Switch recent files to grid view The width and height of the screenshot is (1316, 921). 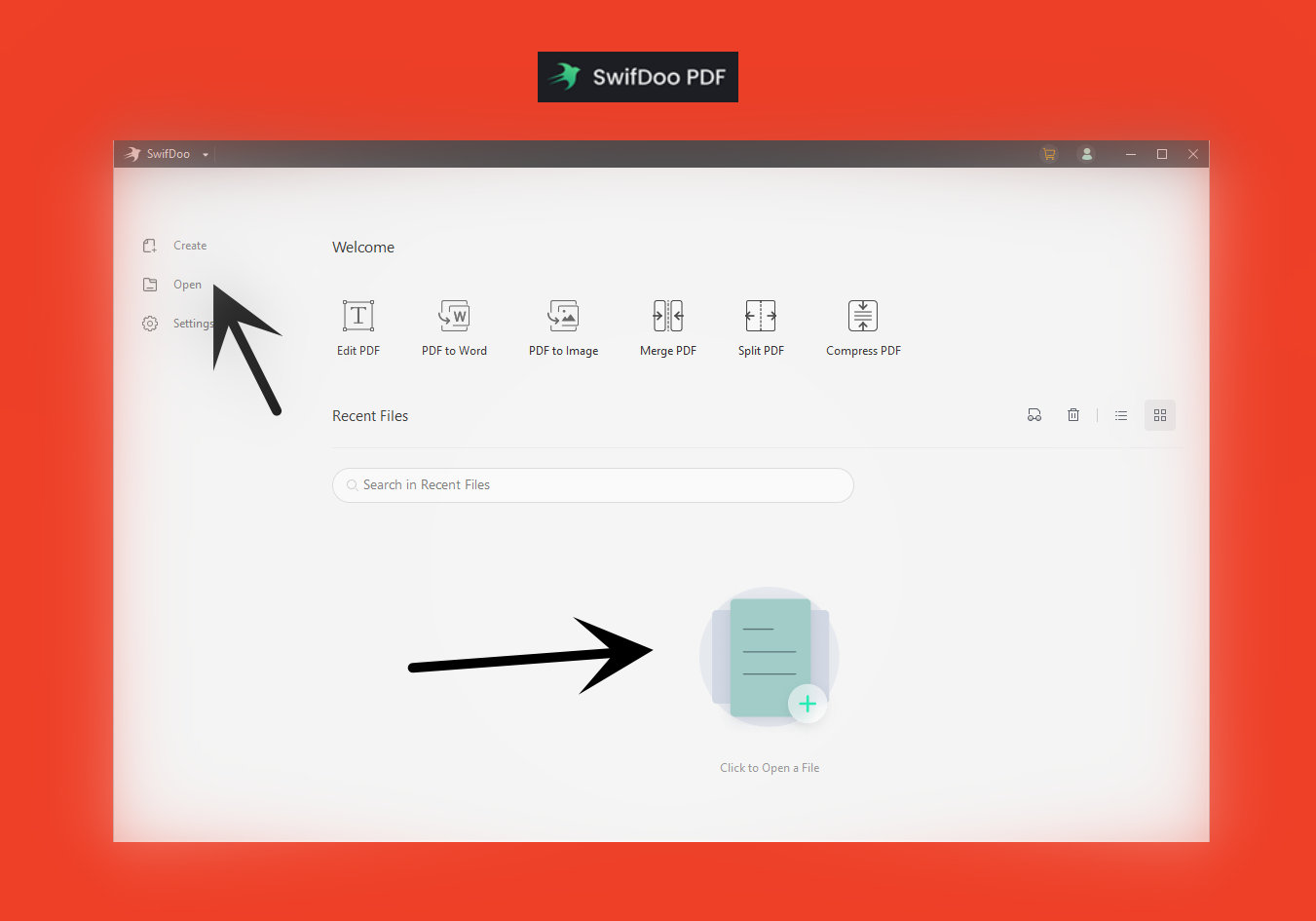1160,415
